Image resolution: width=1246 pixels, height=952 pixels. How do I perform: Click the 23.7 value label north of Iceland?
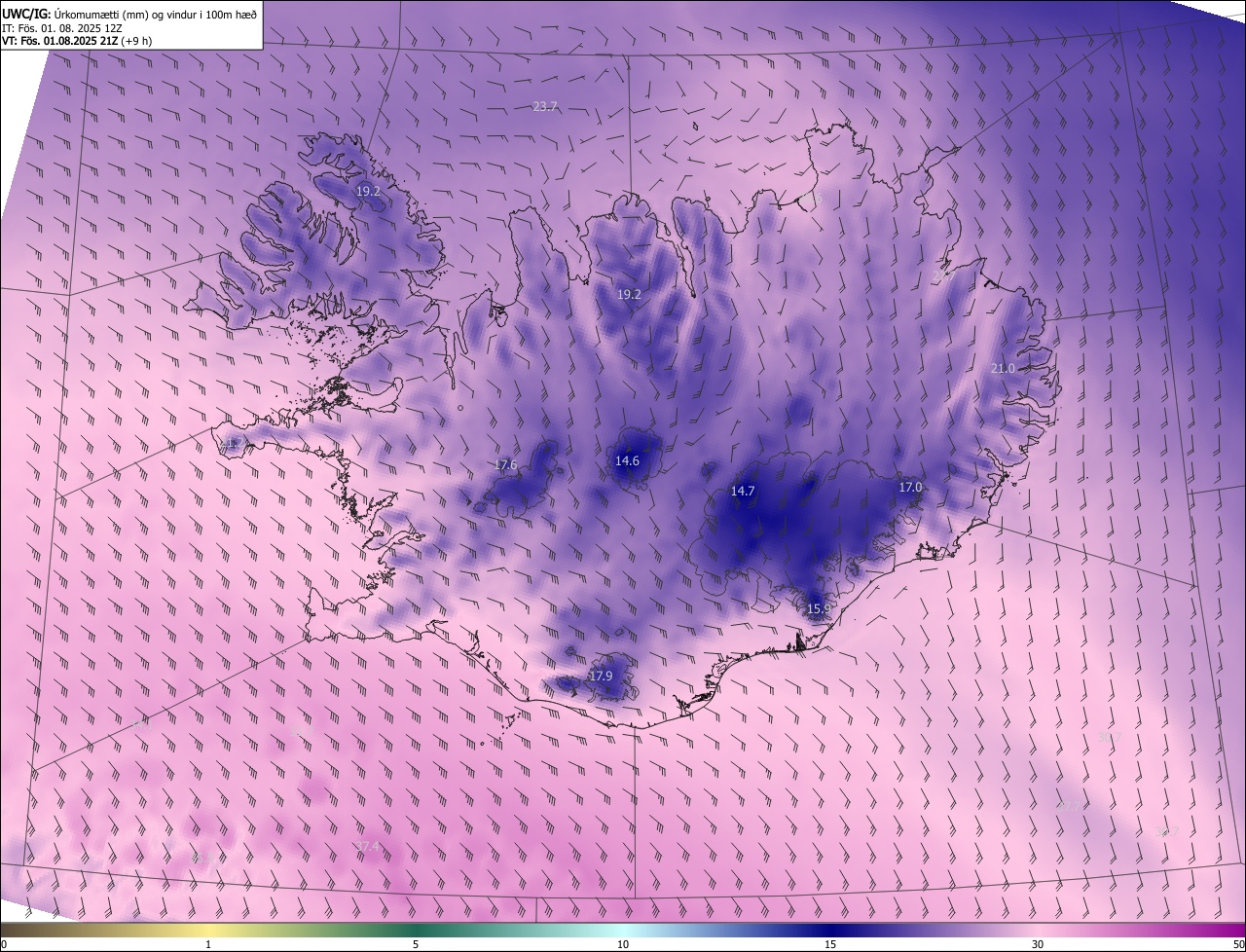pyautogui.click(x=545, y=106)
